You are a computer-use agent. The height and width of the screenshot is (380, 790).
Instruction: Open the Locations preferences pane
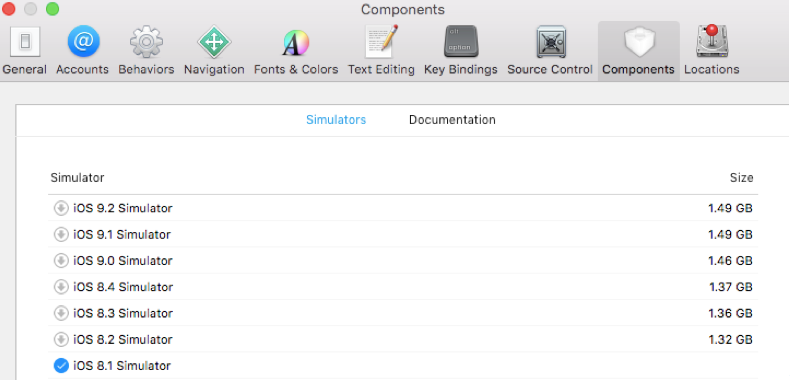[x=711, y=51]
